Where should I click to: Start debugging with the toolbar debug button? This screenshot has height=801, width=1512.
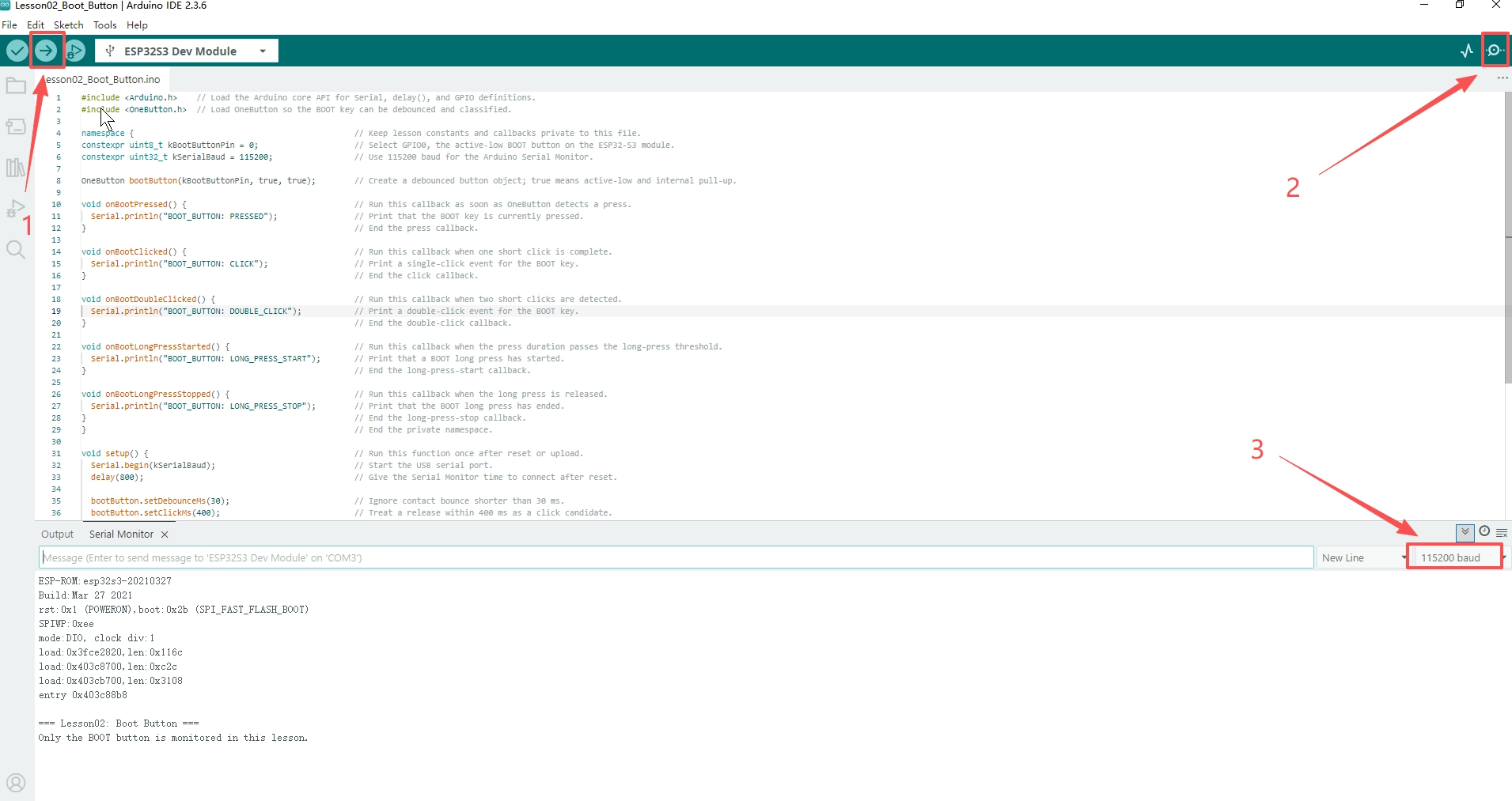75,51
